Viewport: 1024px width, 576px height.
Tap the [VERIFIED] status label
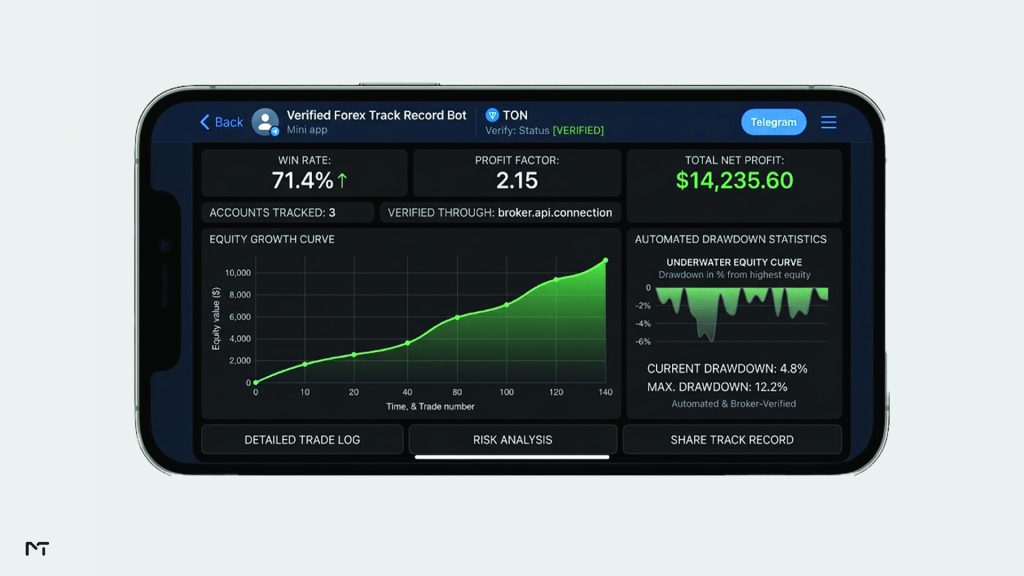point(578,131)
